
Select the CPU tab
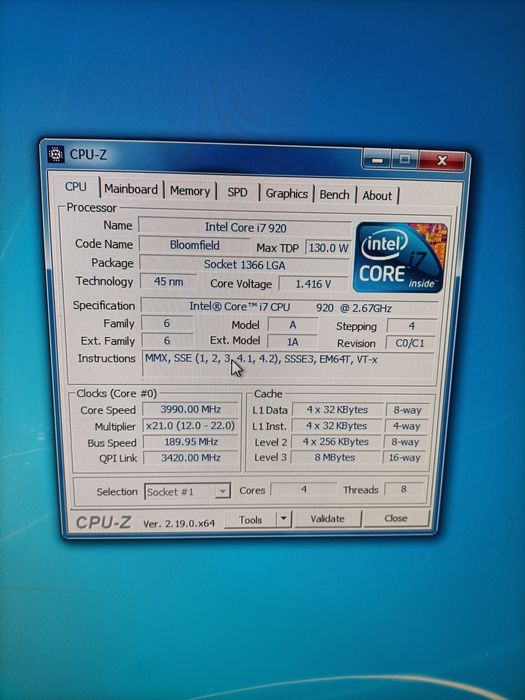[x=75, y=187]
